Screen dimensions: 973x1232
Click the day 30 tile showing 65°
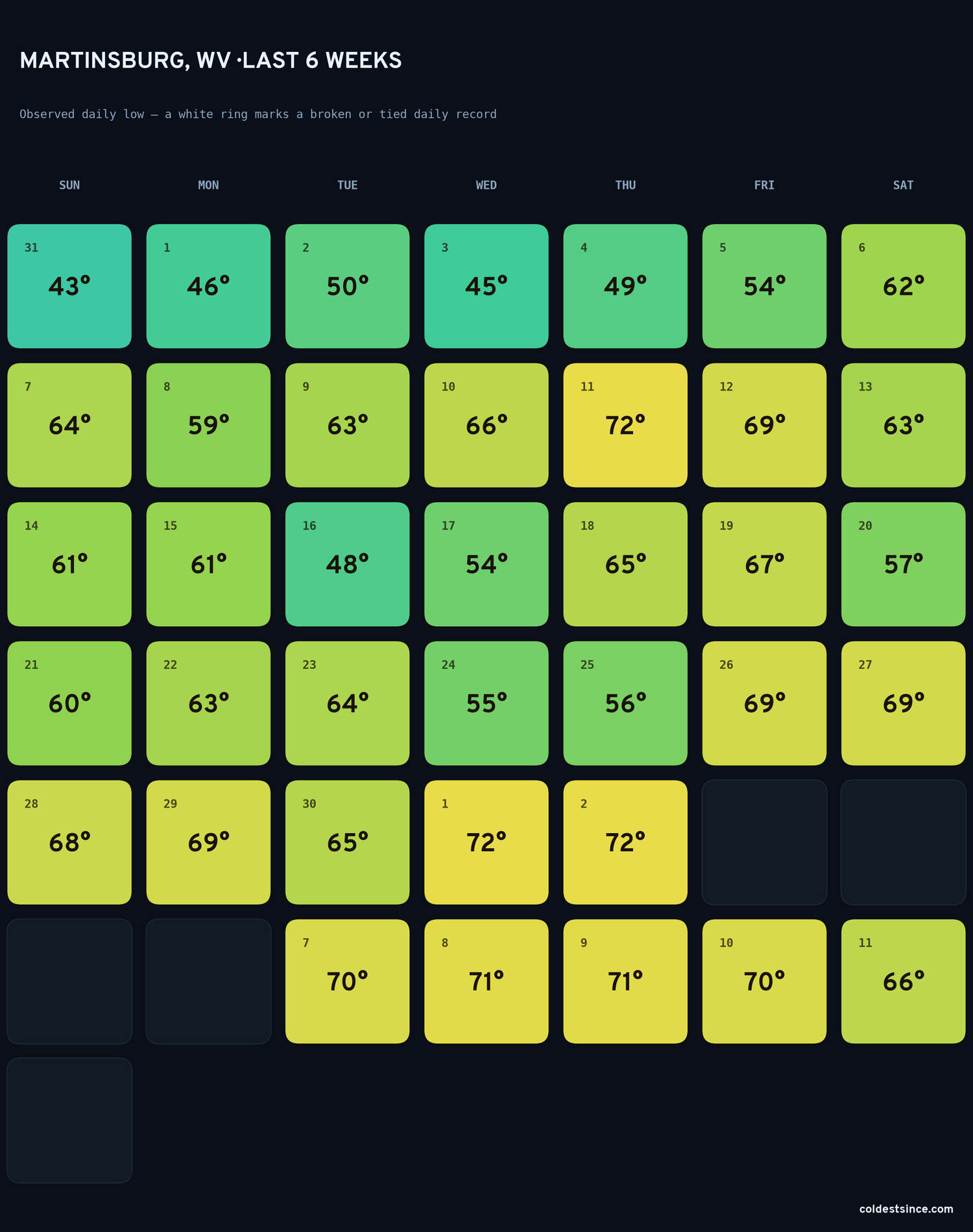click(347, 842)
